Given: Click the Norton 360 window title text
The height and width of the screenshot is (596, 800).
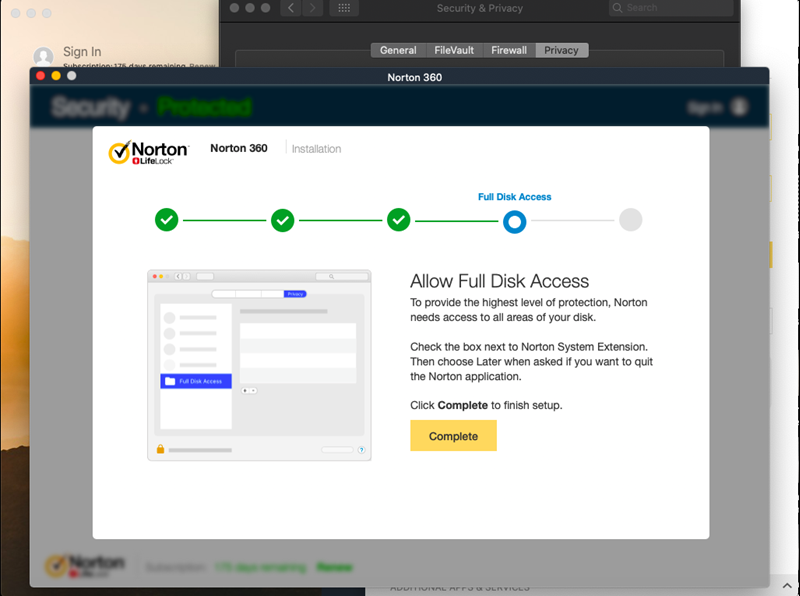Looking at the screenshot, I should pyautogui.click(x=414, y=78).
